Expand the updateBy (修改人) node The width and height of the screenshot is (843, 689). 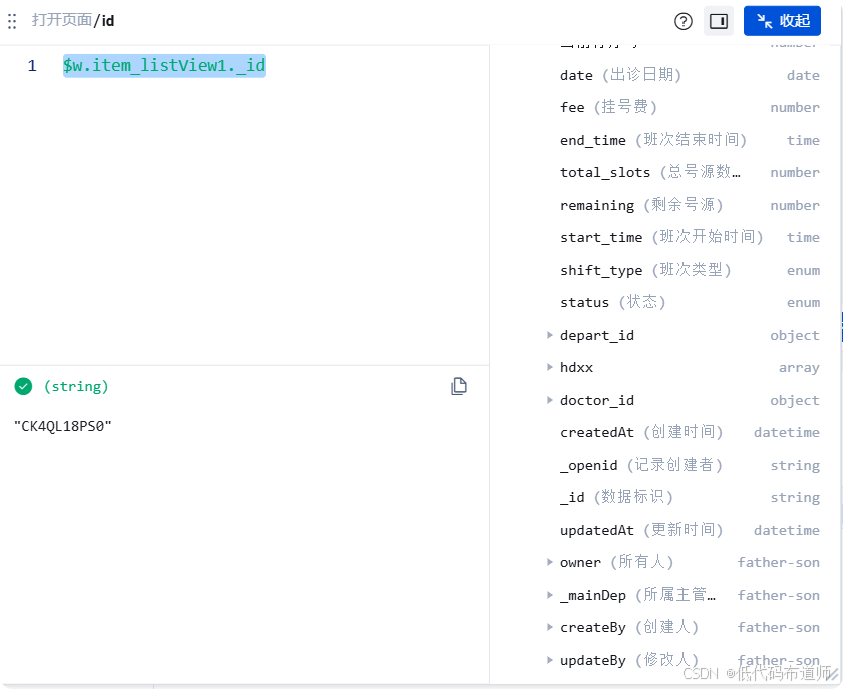point(549,660)
